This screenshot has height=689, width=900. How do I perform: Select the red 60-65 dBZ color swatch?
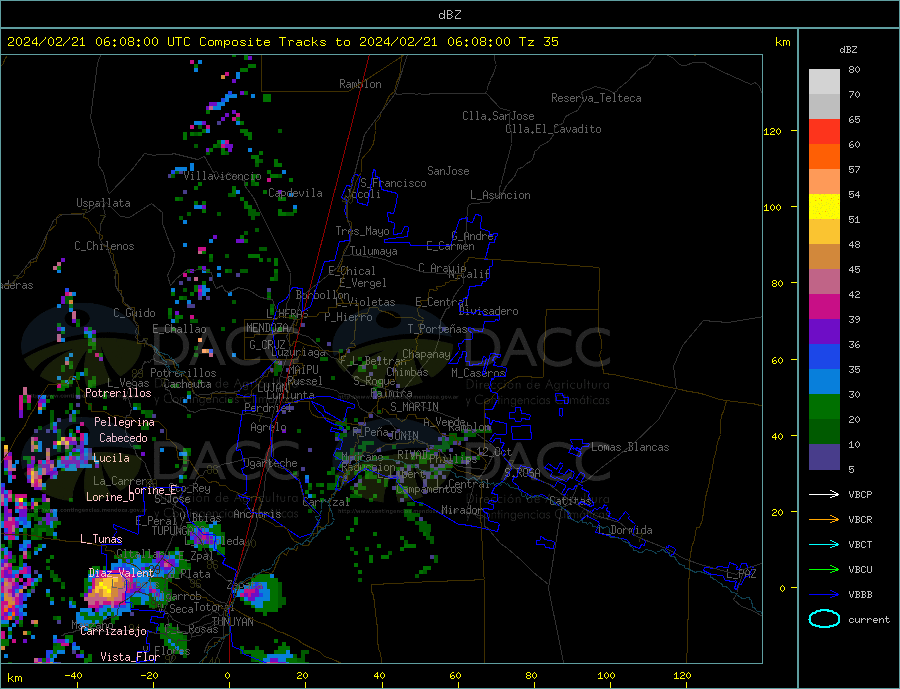(x=824, y=131)
